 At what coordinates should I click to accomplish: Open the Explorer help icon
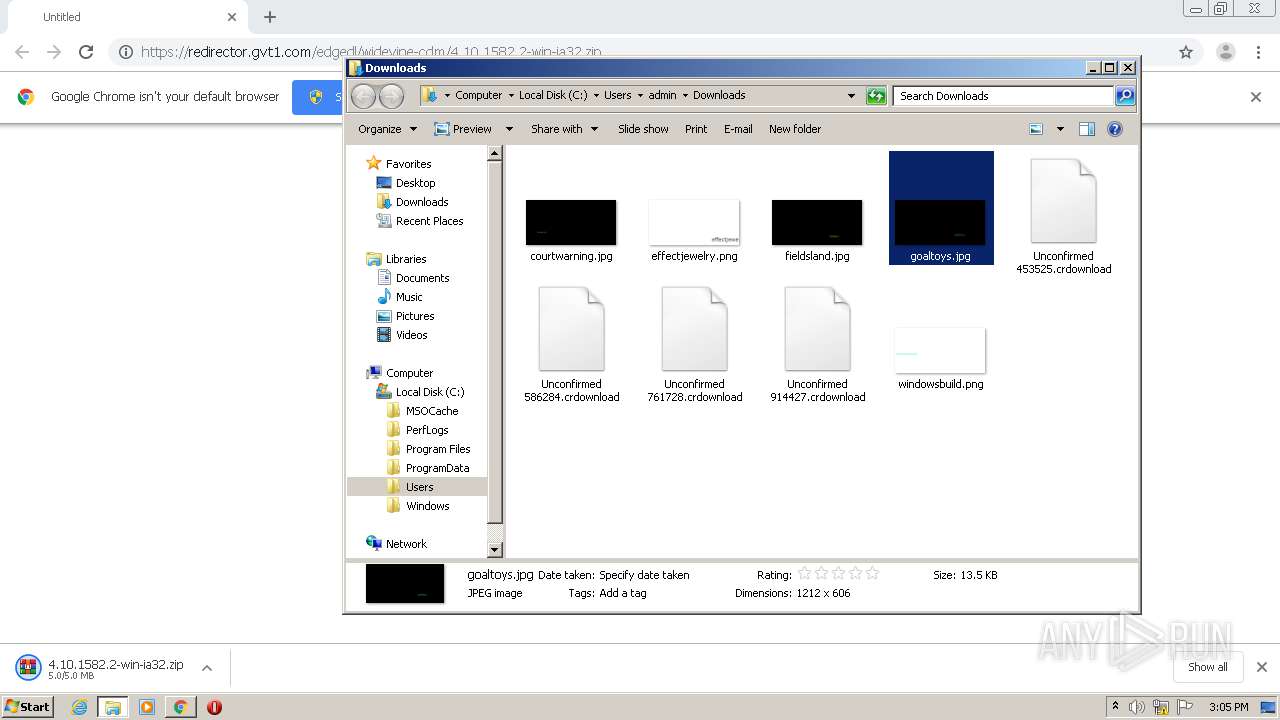[x=1115, y=129]
